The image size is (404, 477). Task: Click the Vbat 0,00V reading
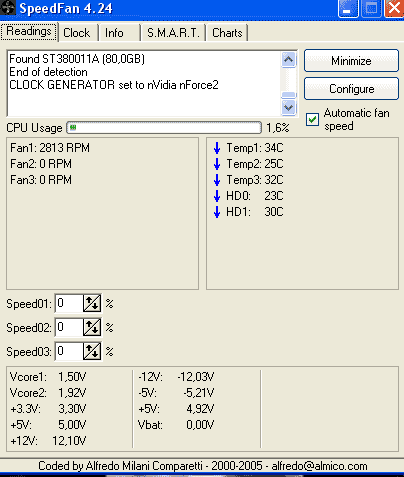tap(176, 425)
